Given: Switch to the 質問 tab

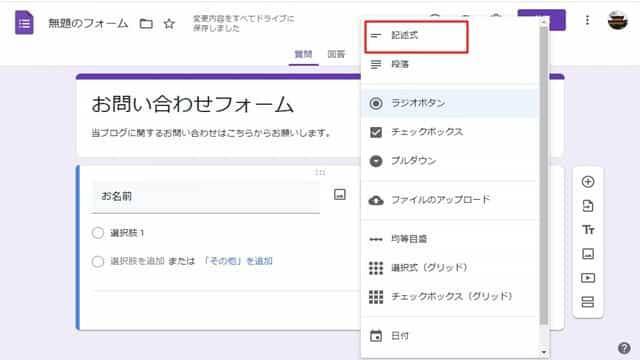Looking at the screenshot, I should click(303, 54).
